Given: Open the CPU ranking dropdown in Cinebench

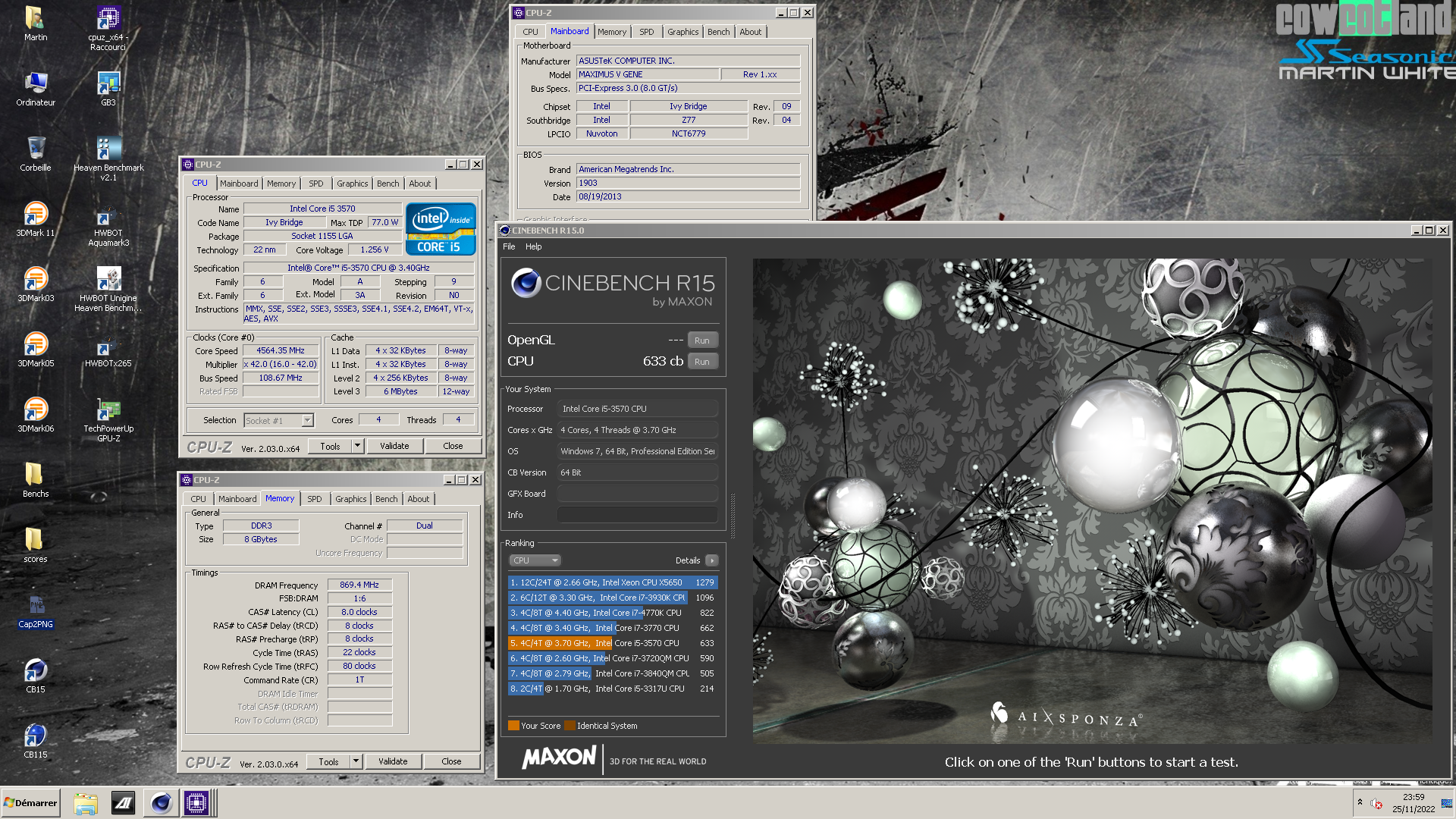Looking at the screenshot, I should [x=535, y=560].
